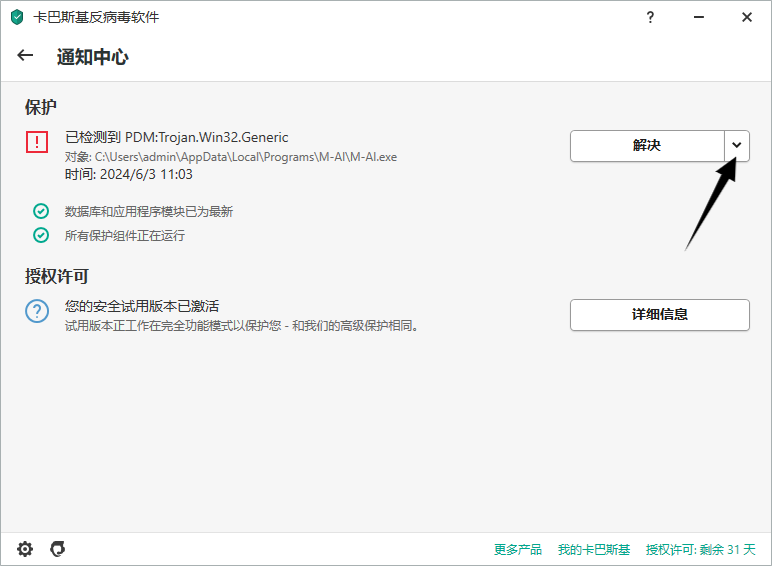Close the Kaspersky window
This screenshot has height=566, width=772.
pos(747,17)
